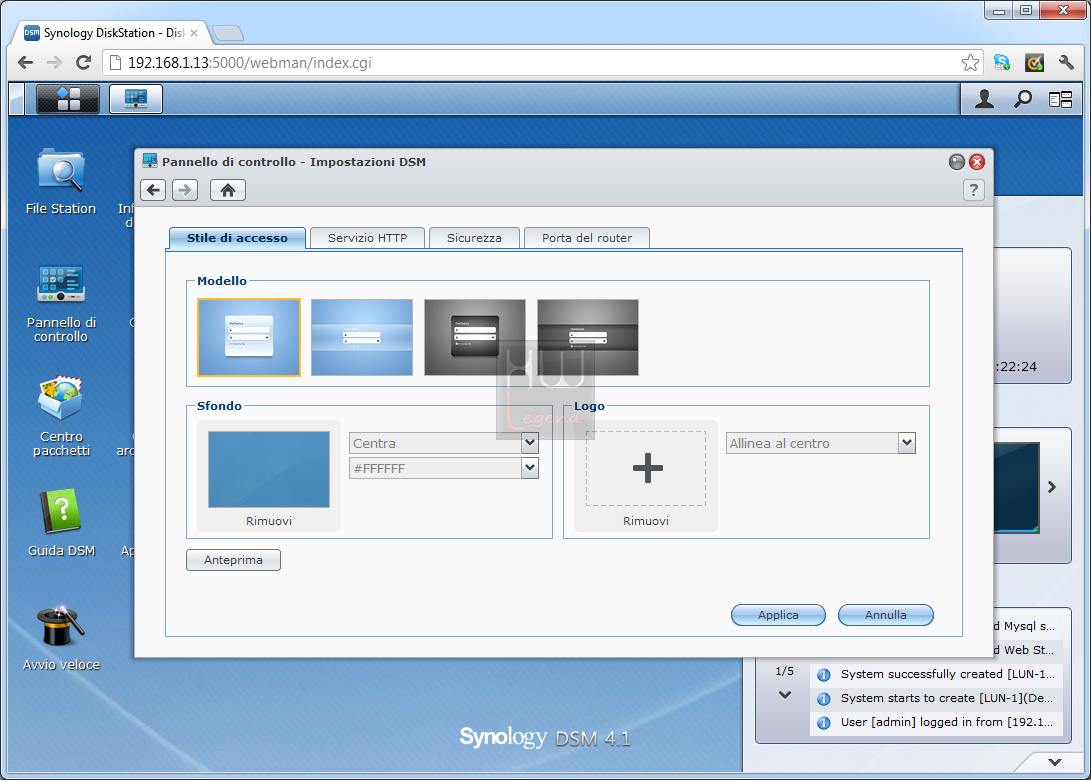Open Chrome wrench settings menu
The width and height of the screenshot is (1091, 780).
point(1066,63)
